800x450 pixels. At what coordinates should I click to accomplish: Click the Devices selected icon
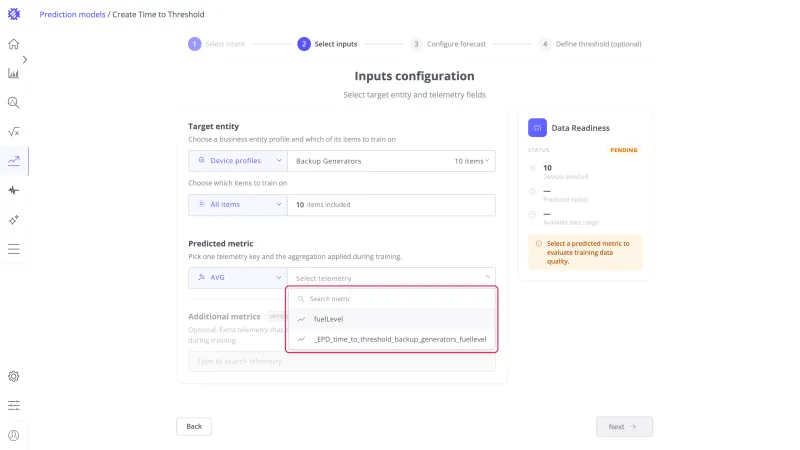pos(532,168)
